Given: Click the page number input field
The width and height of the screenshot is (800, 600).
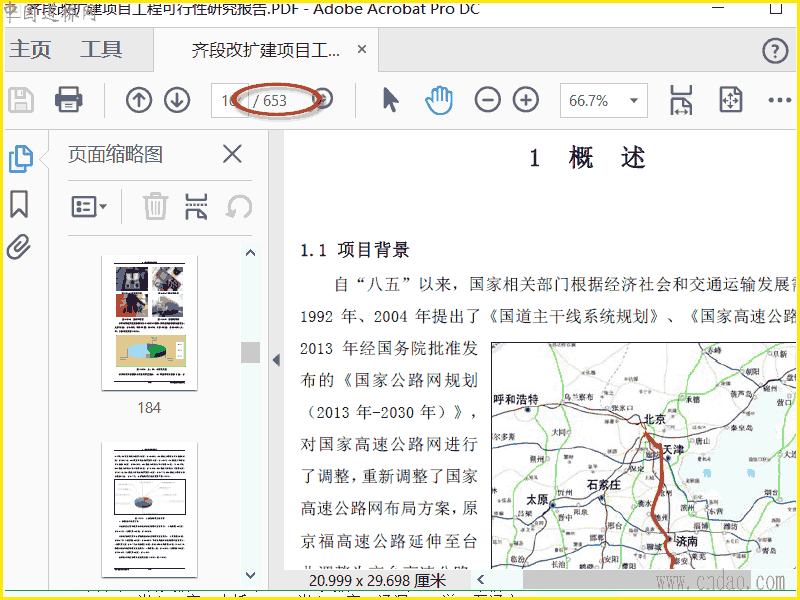Looking at the screenshot, I should (230, 101).
